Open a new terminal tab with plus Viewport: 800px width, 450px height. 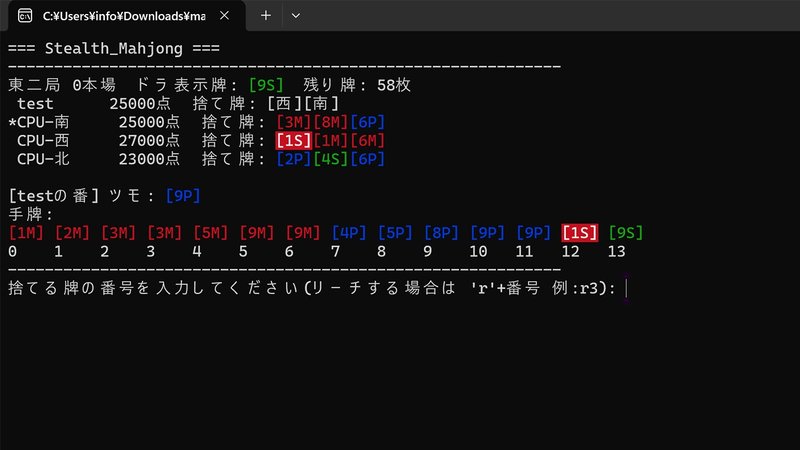click(266, 16)
